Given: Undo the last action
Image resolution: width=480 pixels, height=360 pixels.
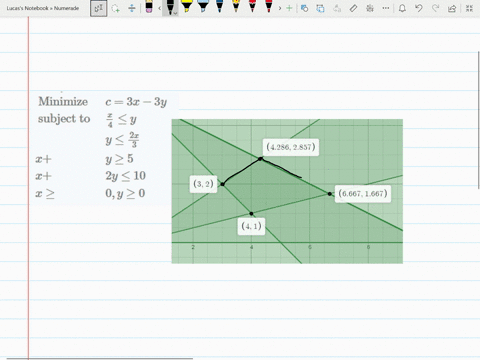Looking at the screenshot, I should pyautogui.click(x=419, y=8).
